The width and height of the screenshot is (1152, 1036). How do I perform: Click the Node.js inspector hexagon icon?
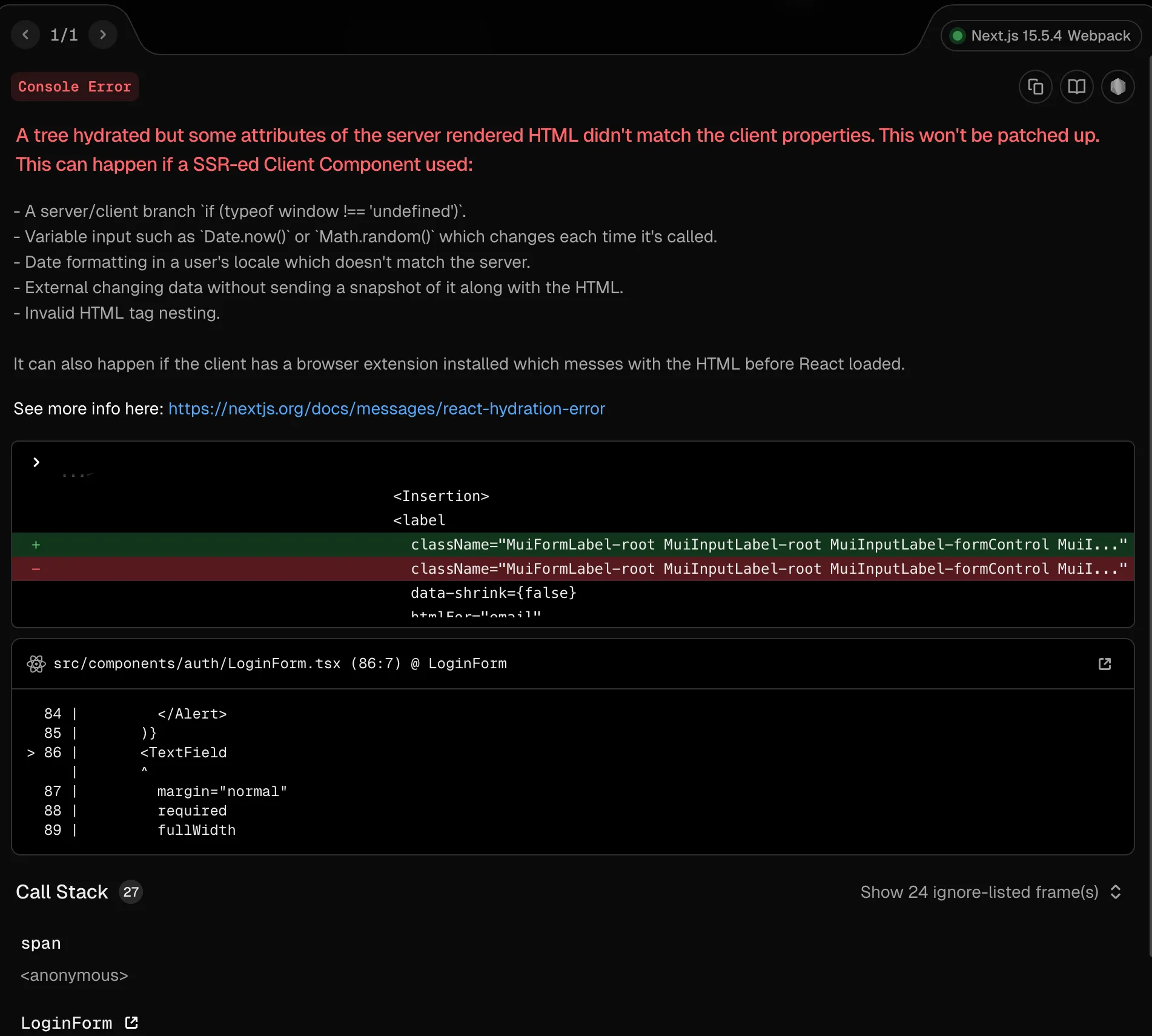tap(1117, 87)
